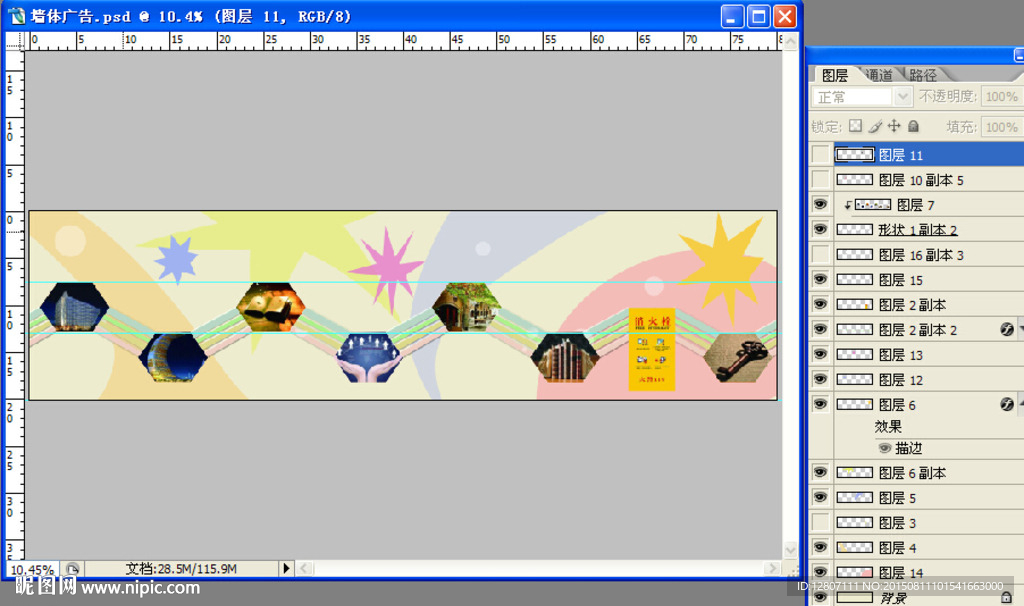Click the lock transparent pixels icon
This screenshot has height=606, width=1024.
(855, 127)
